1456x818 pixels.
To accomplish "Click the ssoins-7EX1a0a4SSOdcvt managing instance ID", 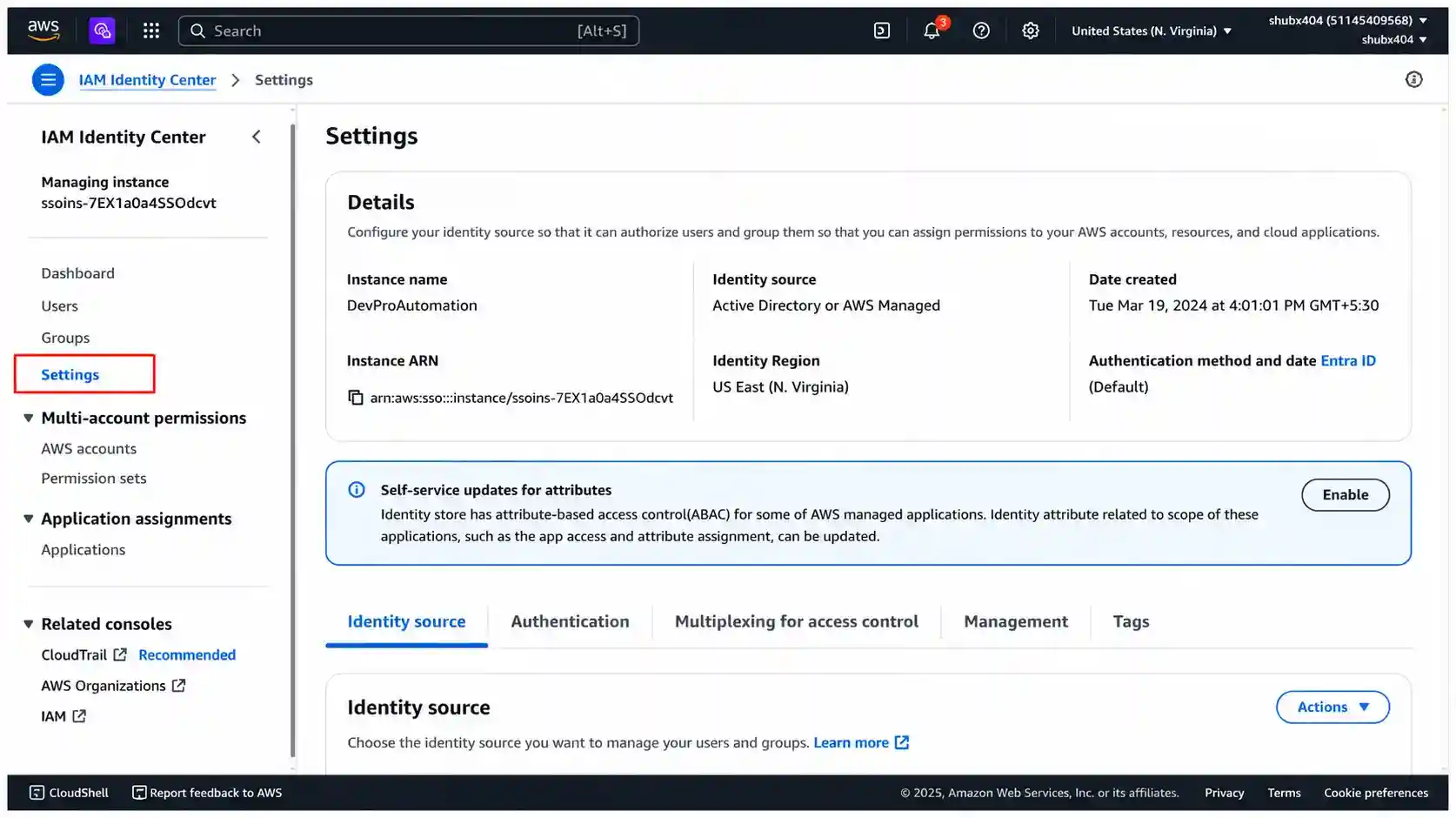I will (129, 203).
